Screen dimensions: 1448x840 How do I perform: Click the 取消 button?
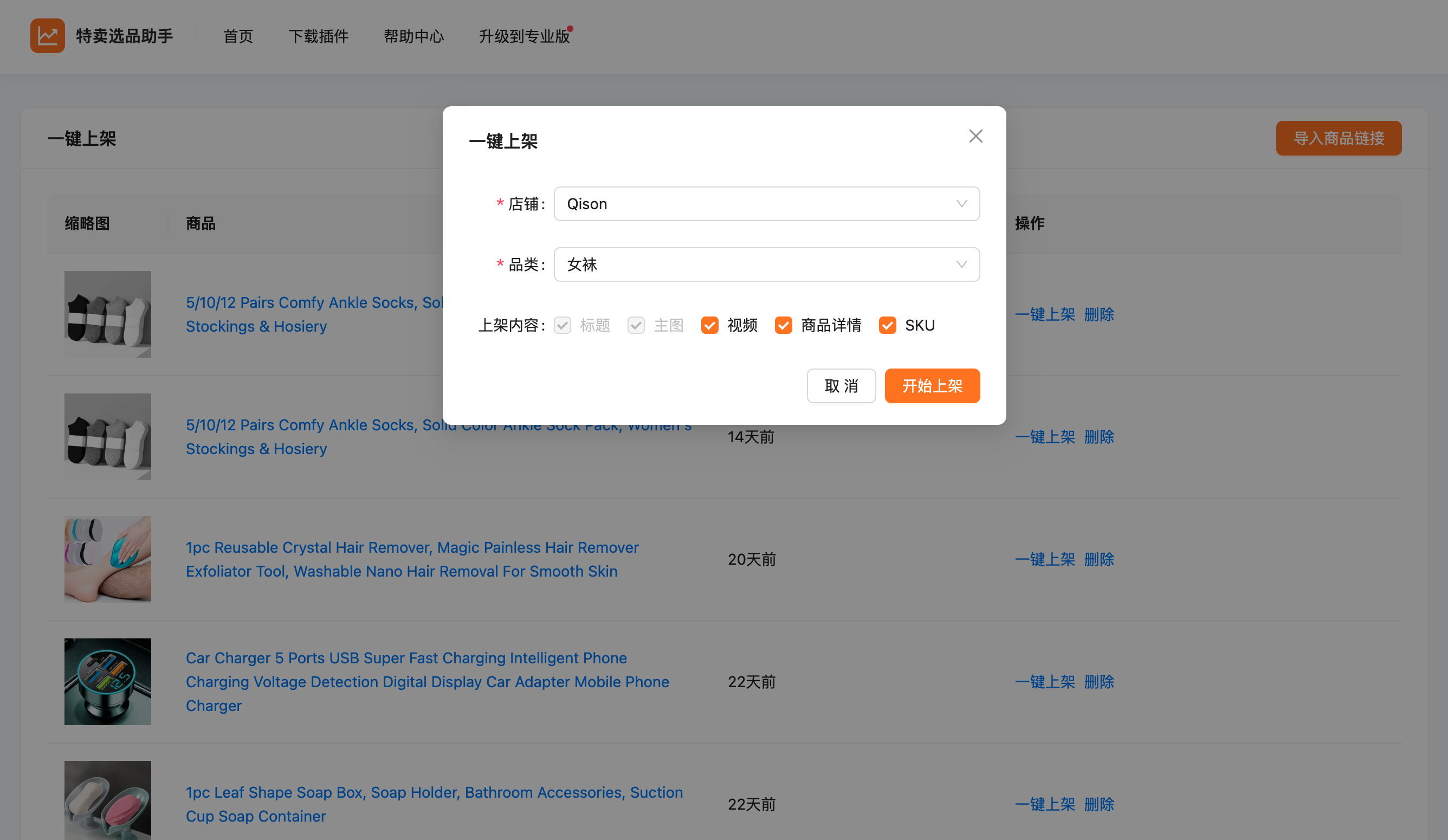pos(841,385)
